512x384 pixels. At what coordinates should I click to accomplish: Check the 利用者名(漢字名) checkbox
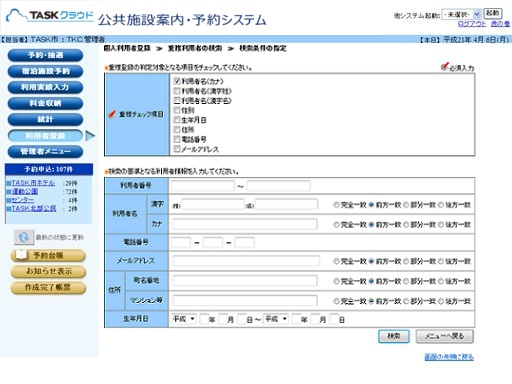[x=177, y=100]
